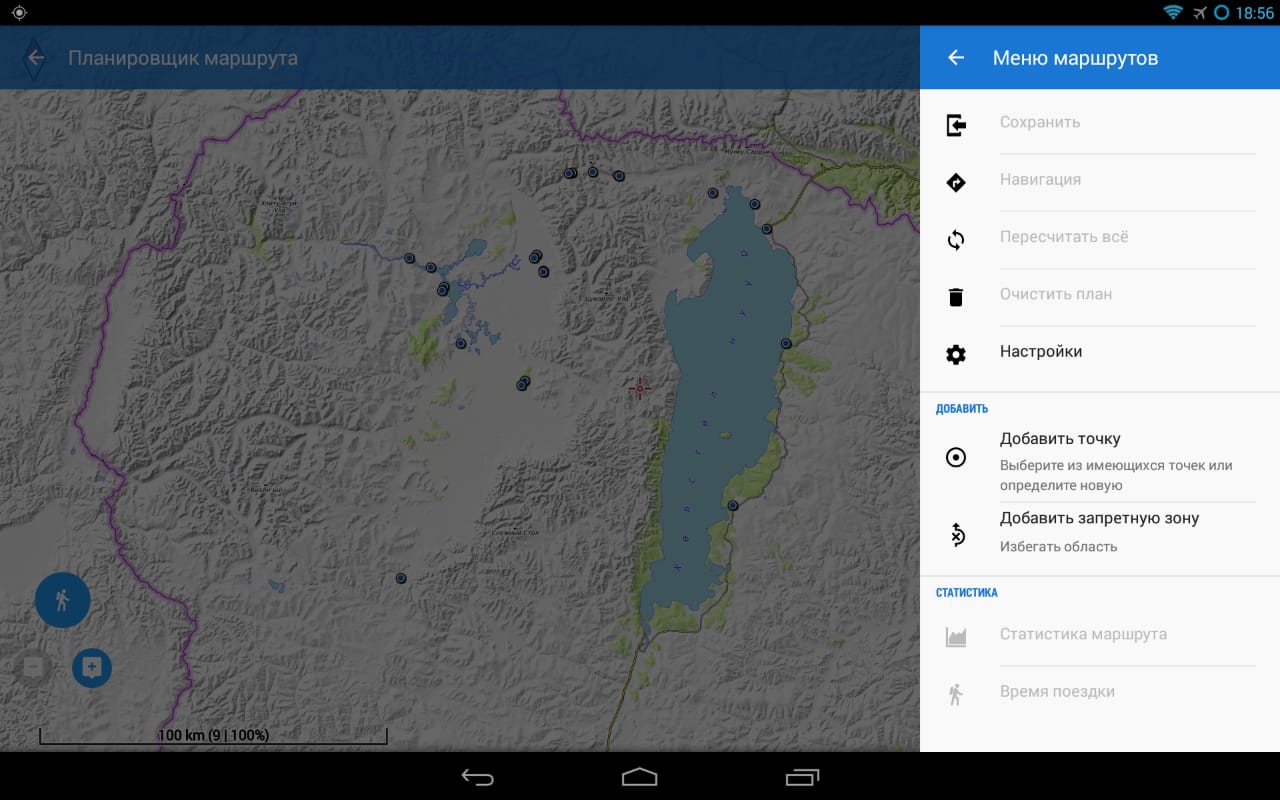The width and height of the screenshot is (1280, 800).
Task: Click the Пересчитать всё refresh icon
Action: pos(956,240)
